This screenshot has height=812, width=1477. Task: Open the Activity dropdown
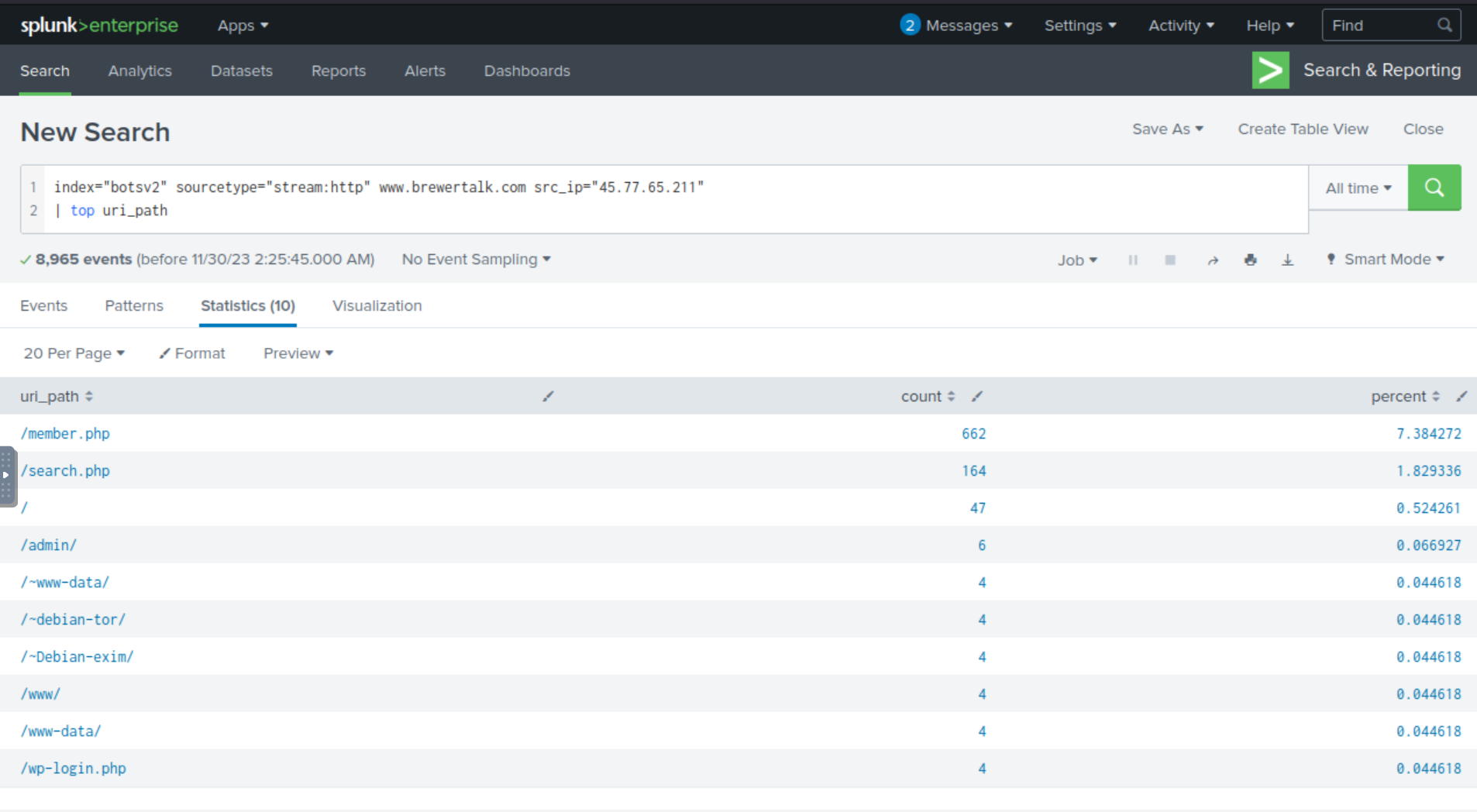pos(1181,26)
